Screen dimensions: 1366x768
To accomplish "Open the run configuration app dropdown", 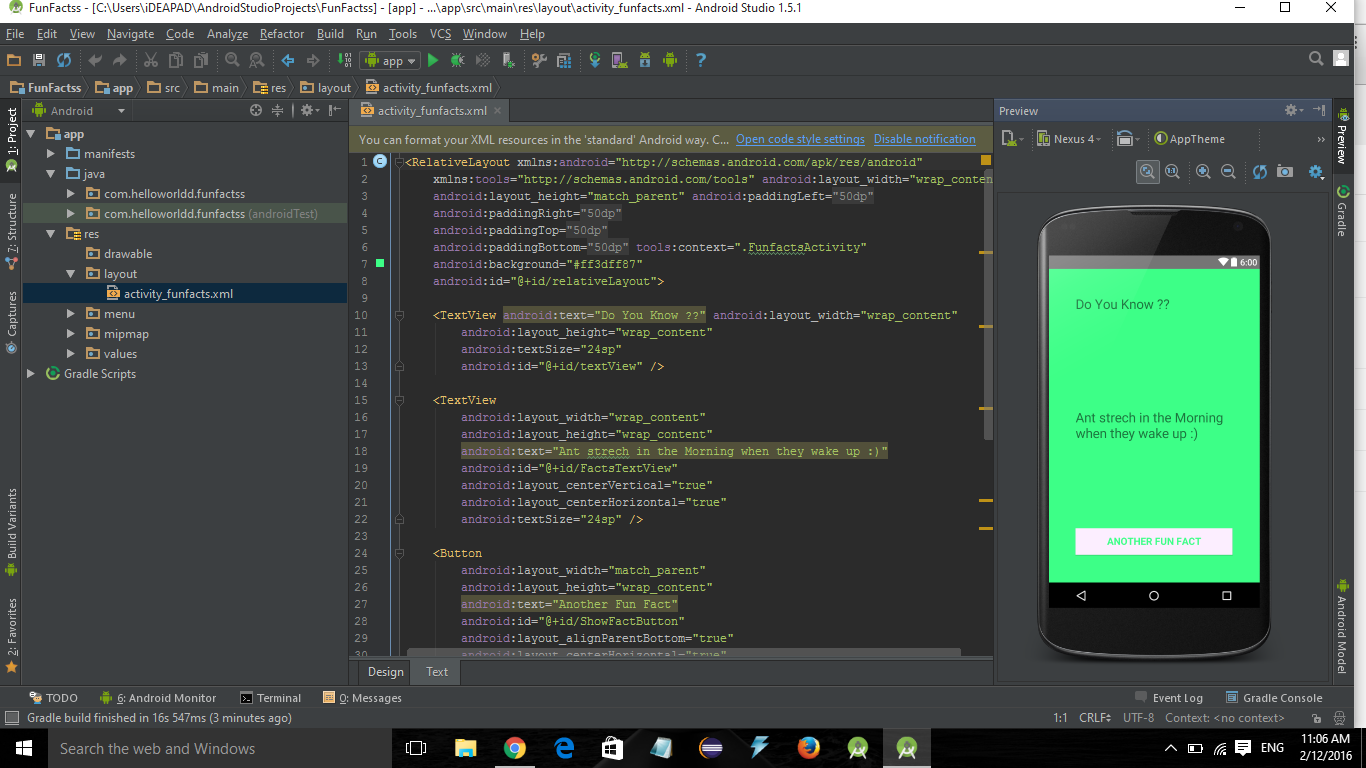I will coord(390,61).
